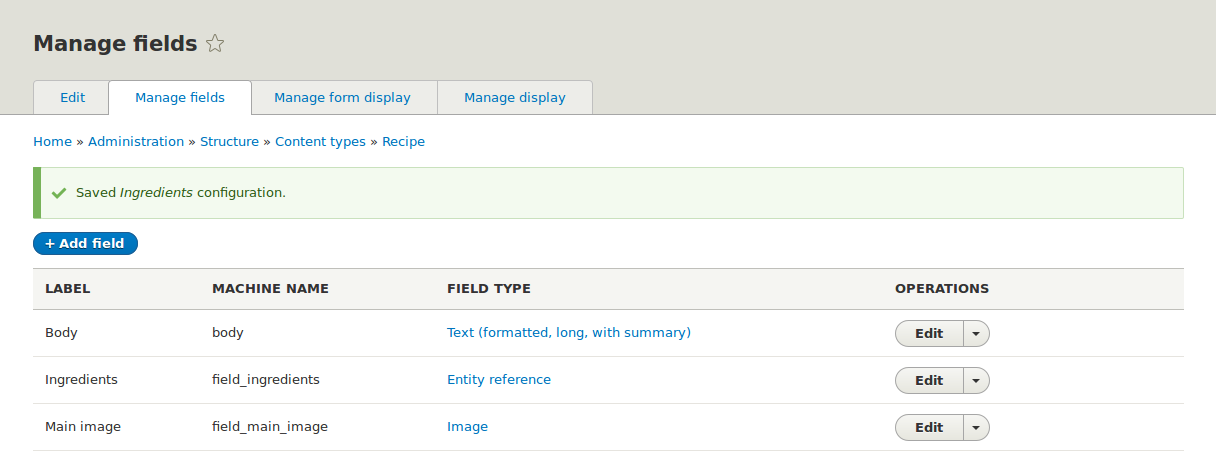Edit the Main image field
The image size is (1216, 451).
click(929, 427)
